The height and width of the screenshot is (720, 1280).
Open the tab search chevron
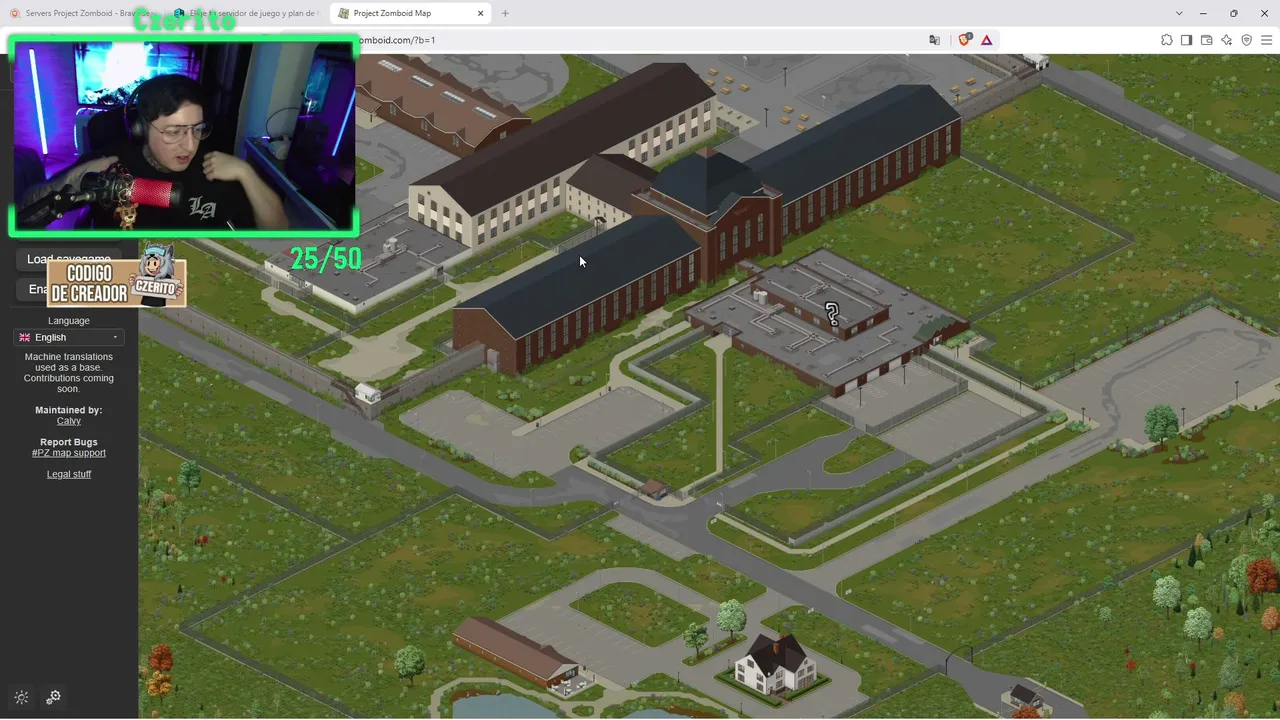[x=1180, y=13]
